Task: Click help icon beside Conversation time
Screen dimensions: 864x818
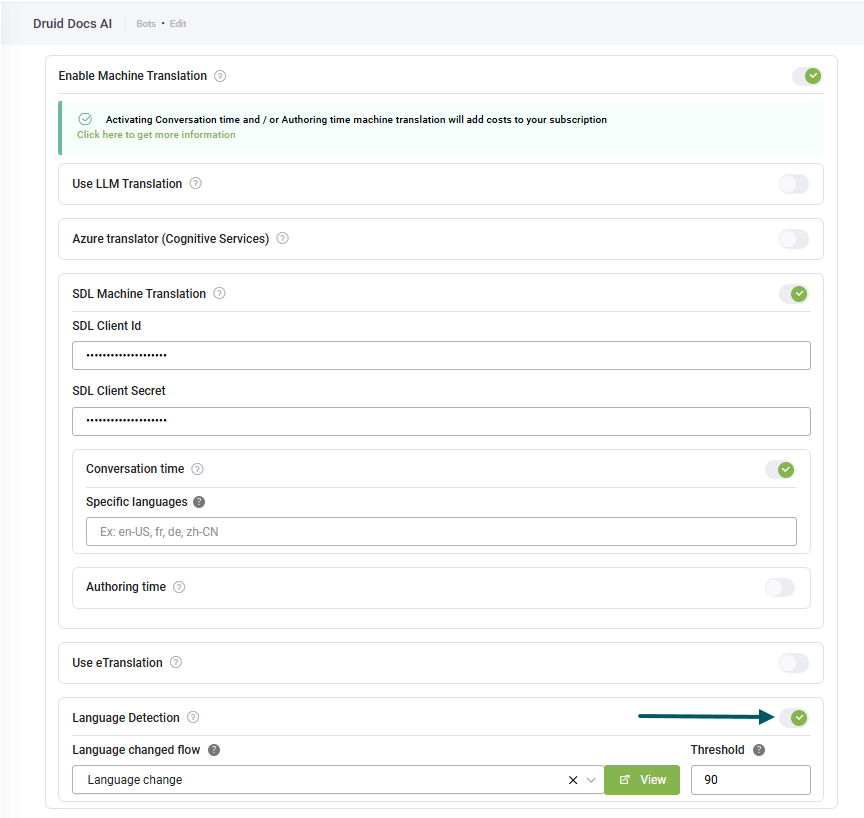Action: [x=197, y=469]
